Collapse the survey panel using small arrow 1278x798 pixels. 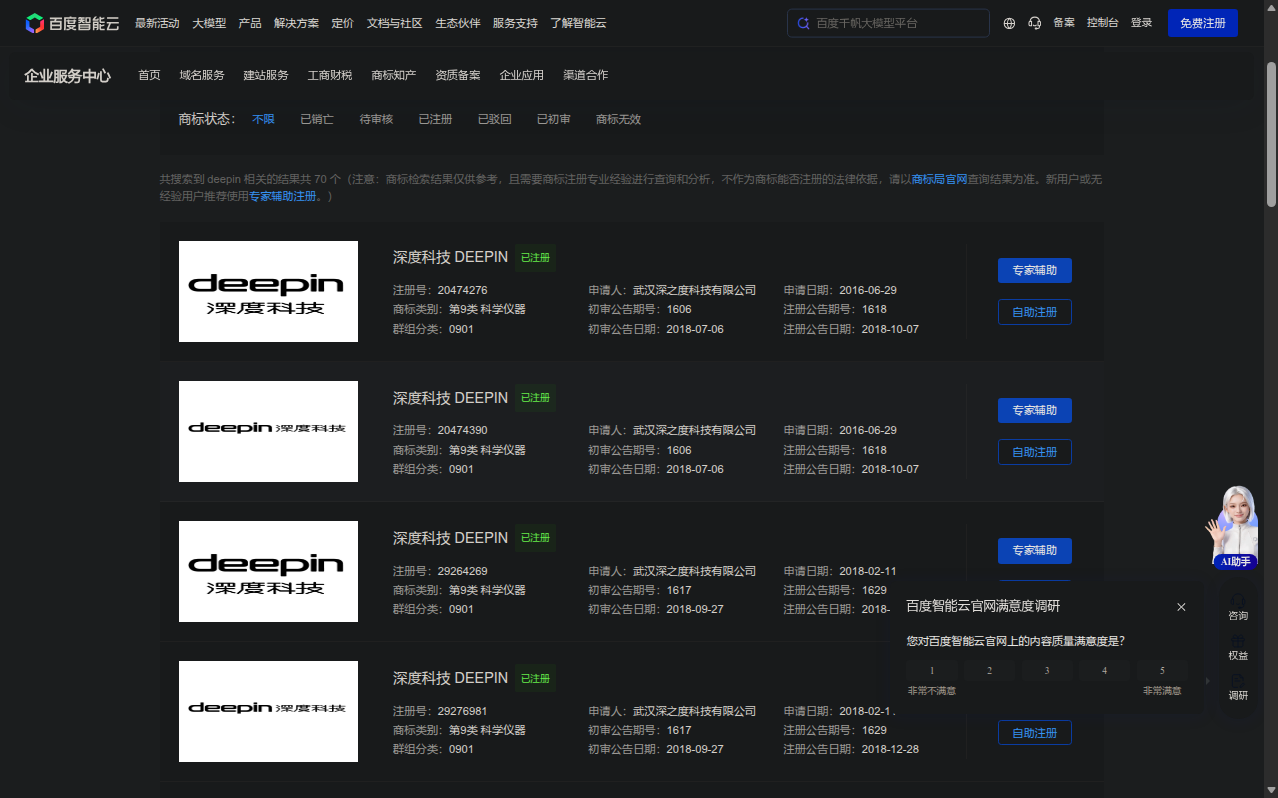[1207, 681]
